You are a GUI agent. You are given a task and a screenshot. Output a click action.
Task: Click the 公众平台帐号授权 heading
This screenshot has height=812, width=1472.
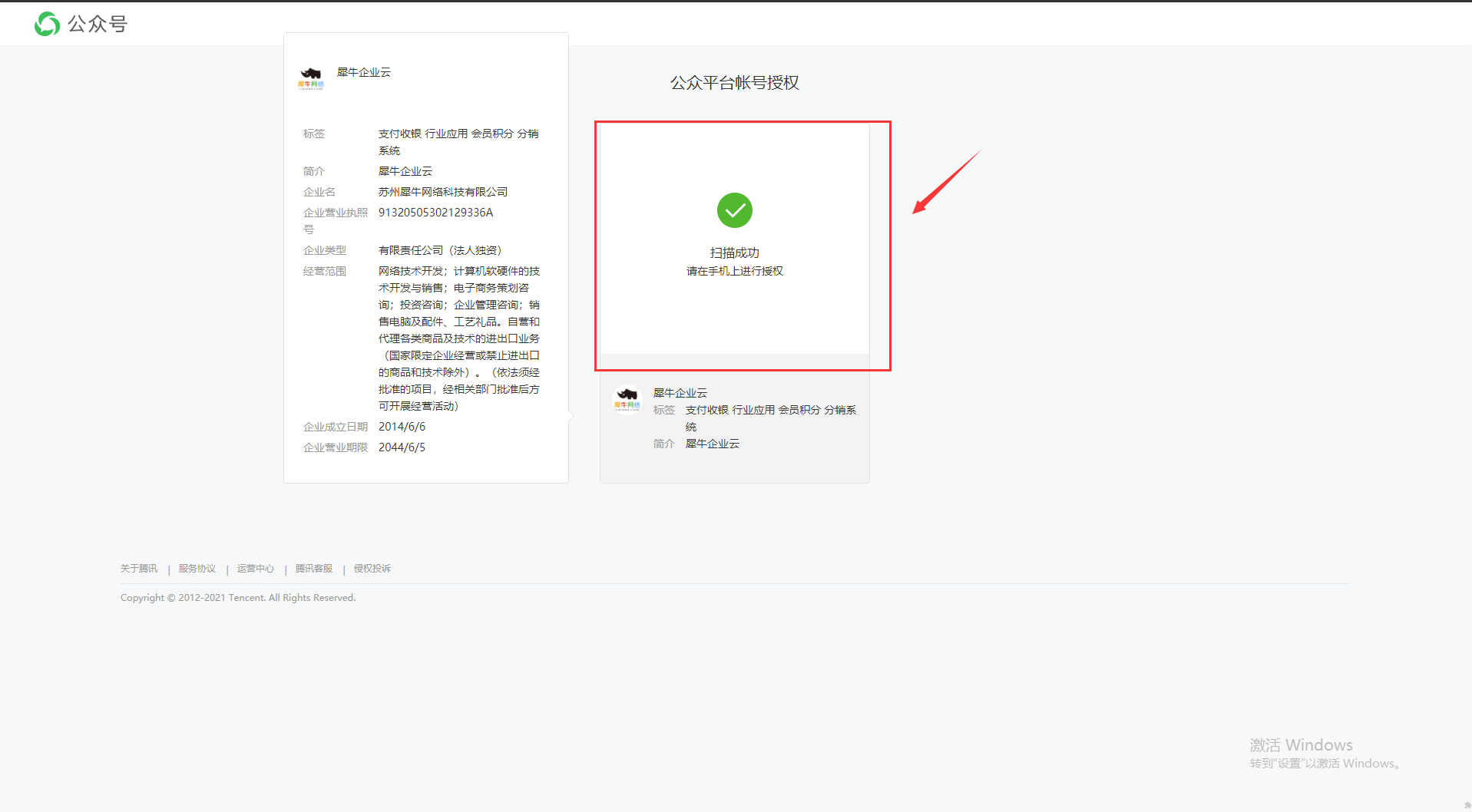pos(735,83)
